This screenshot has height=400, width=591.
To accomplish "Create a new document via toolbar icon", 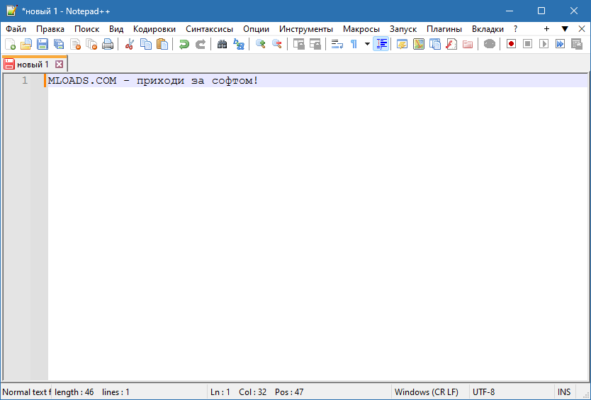I will [10, 44].
